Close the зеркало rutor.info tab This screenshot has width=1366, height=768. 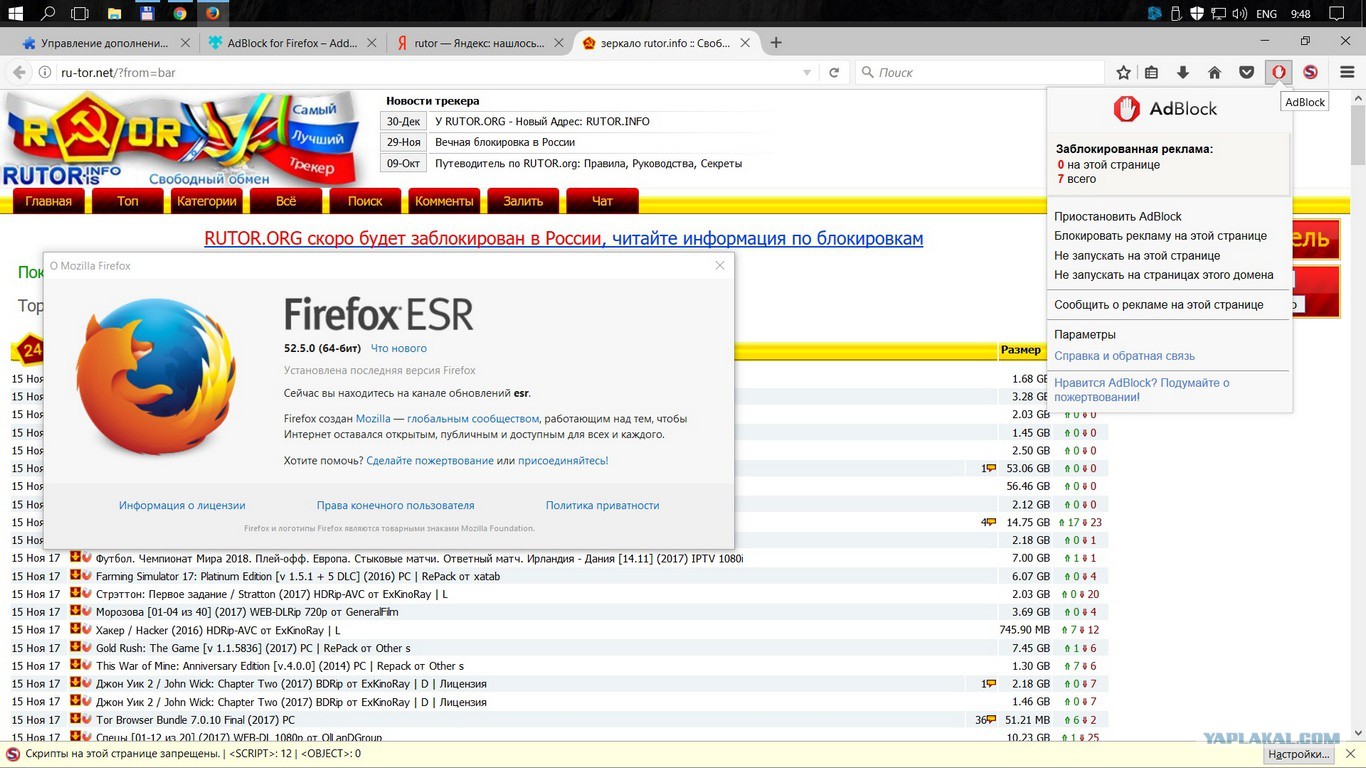tap(747, 43)
